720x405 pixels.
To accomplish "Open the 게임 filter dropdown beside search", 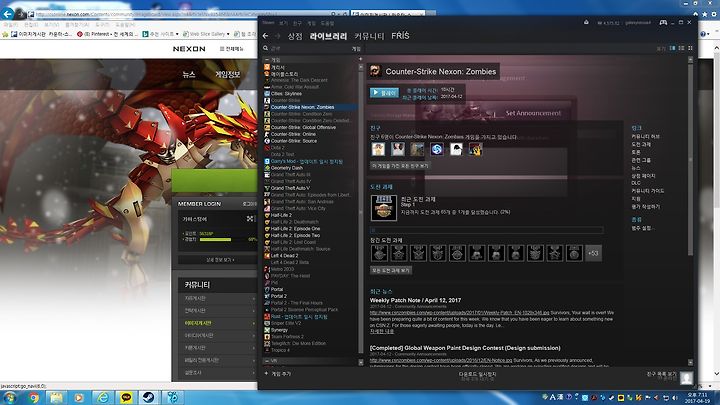I will pos(356,48).
